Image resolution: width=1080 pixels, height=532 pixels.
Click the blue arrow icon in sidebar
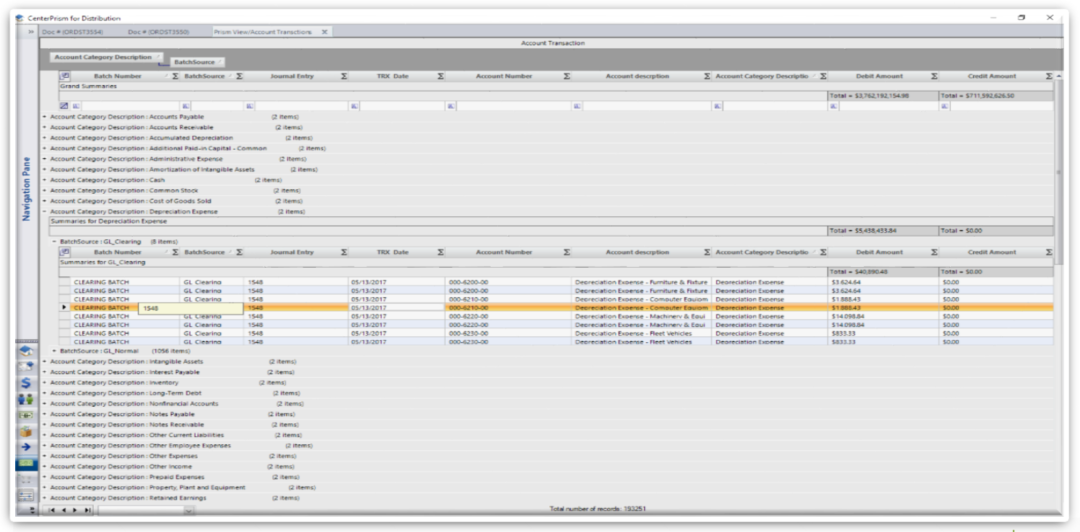(x=26, y=446)
